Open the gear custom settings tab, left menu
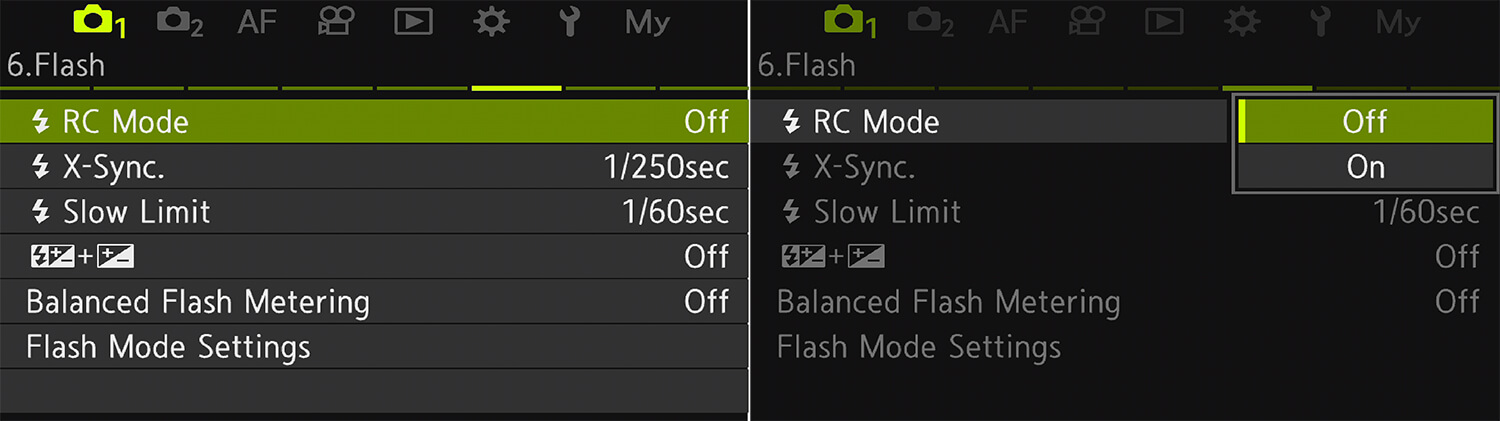This screenshot has width=1500, height=421. pyautogui.click(x=491, y=22)
